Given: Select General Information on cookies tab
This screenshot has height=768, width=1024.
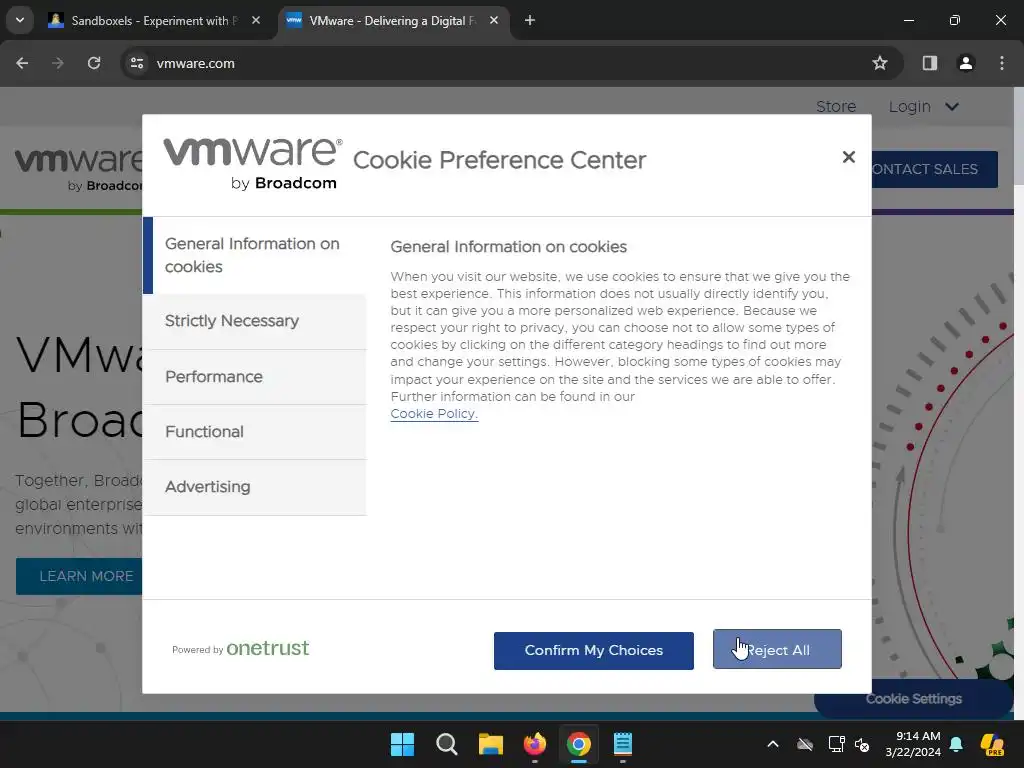Looking at the screenshot, I should [x=255, y=255].
